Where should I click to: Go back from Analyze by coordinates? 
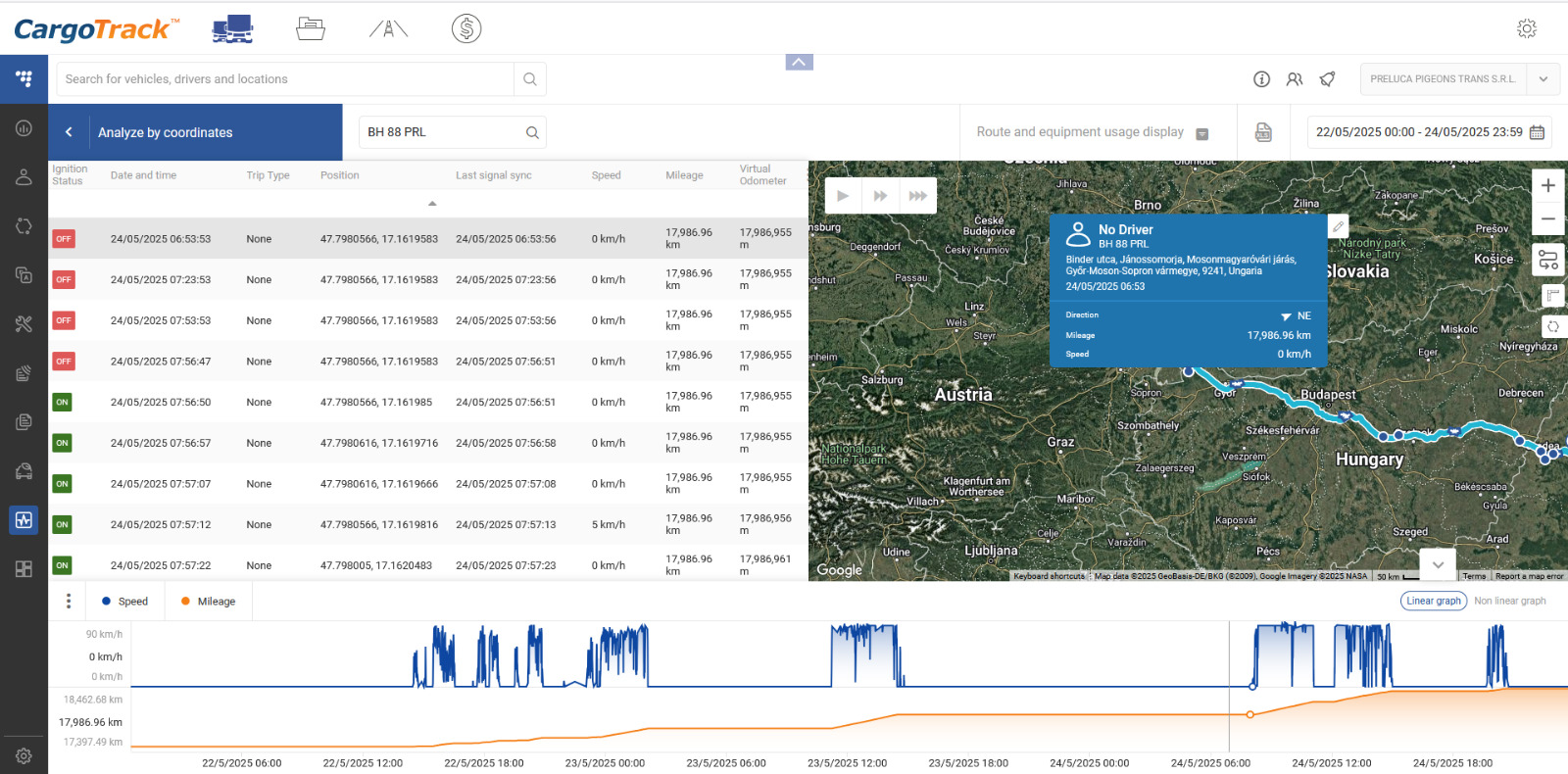click(69, 132)
